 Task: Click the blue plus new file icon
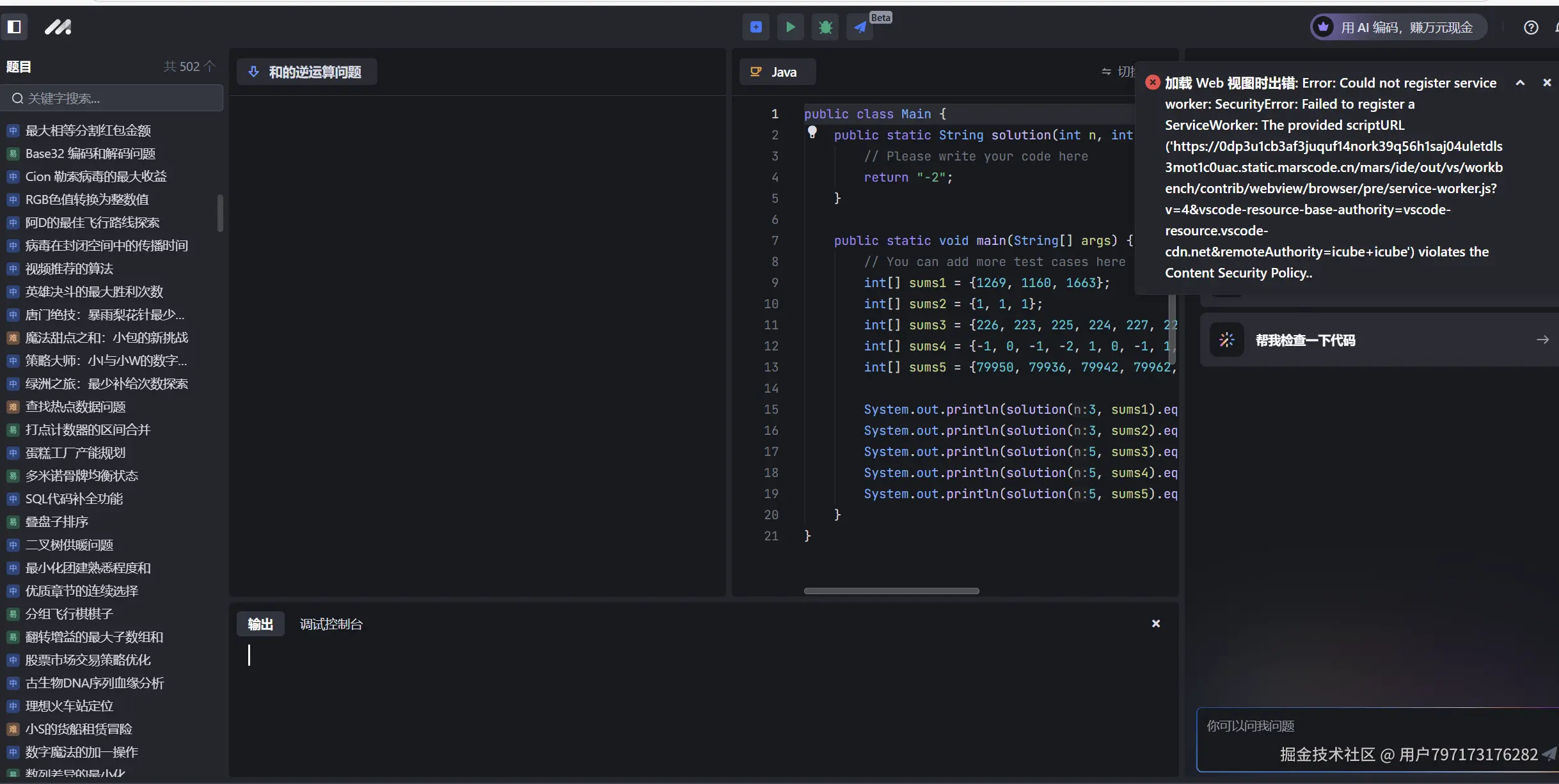(x=756, y=27)
